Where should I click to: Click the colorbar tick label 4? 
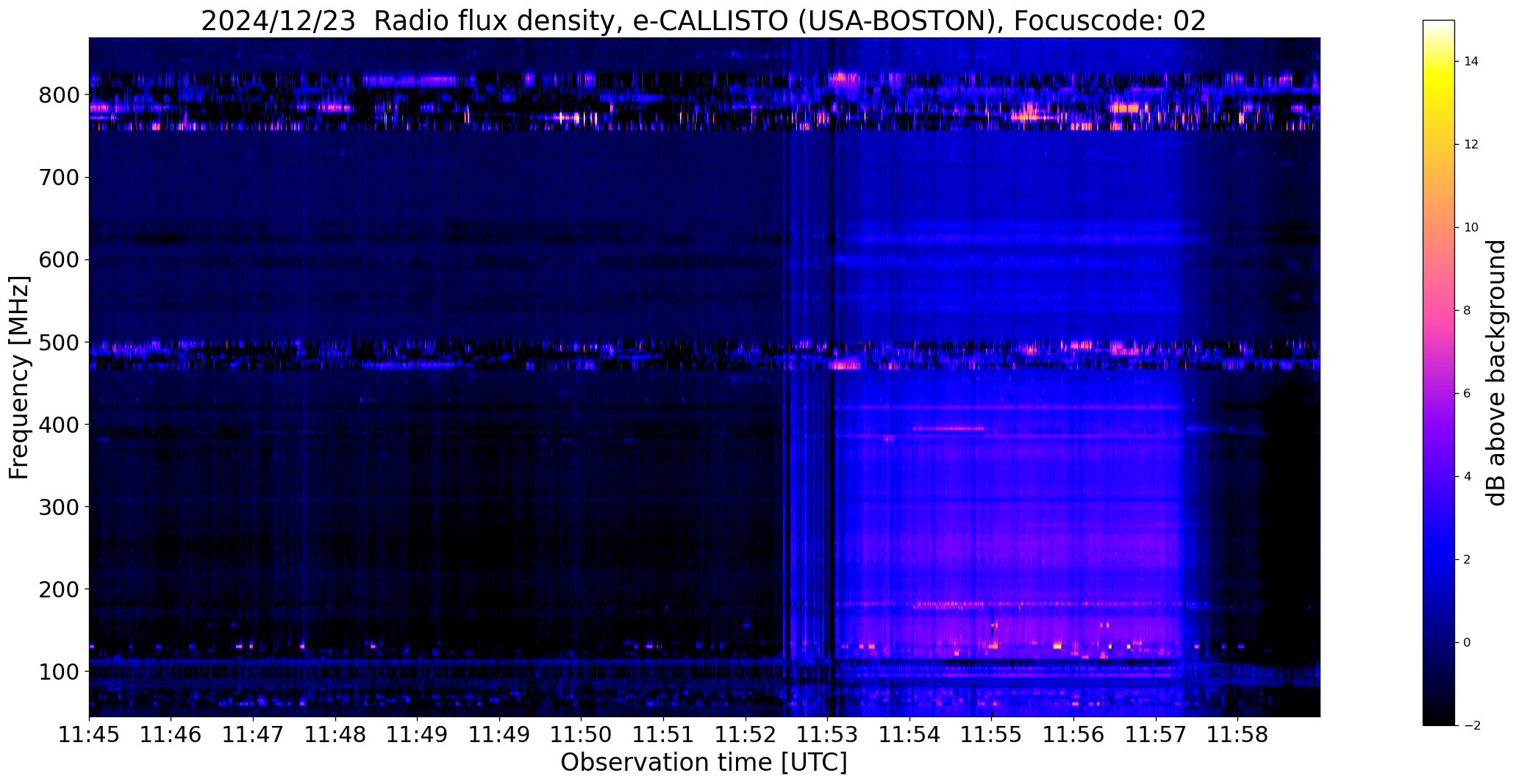(1468, 477)
